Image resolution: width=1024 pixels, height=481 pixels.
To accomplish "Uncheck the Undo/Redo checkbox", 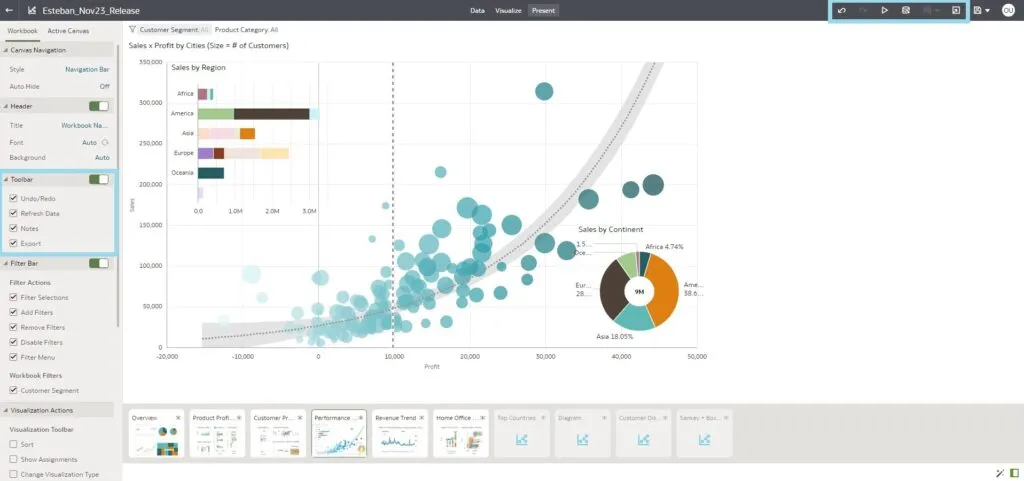I will click(x=13, y=199).
